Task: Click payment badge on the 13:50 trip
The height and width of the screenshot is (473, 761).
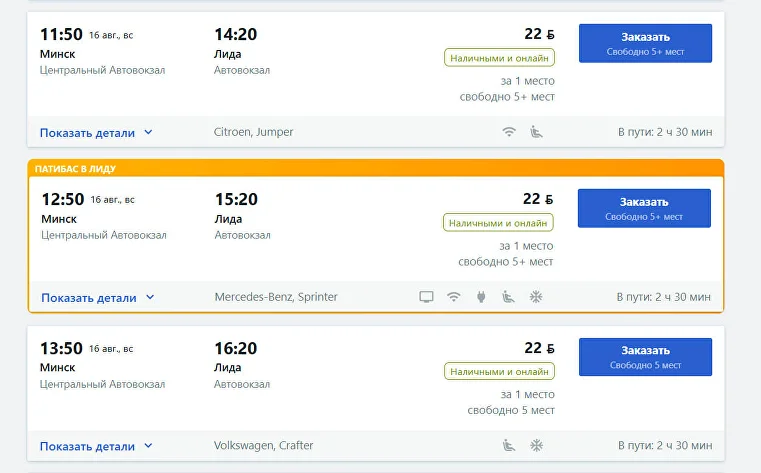Action: [x=499, y=371]
